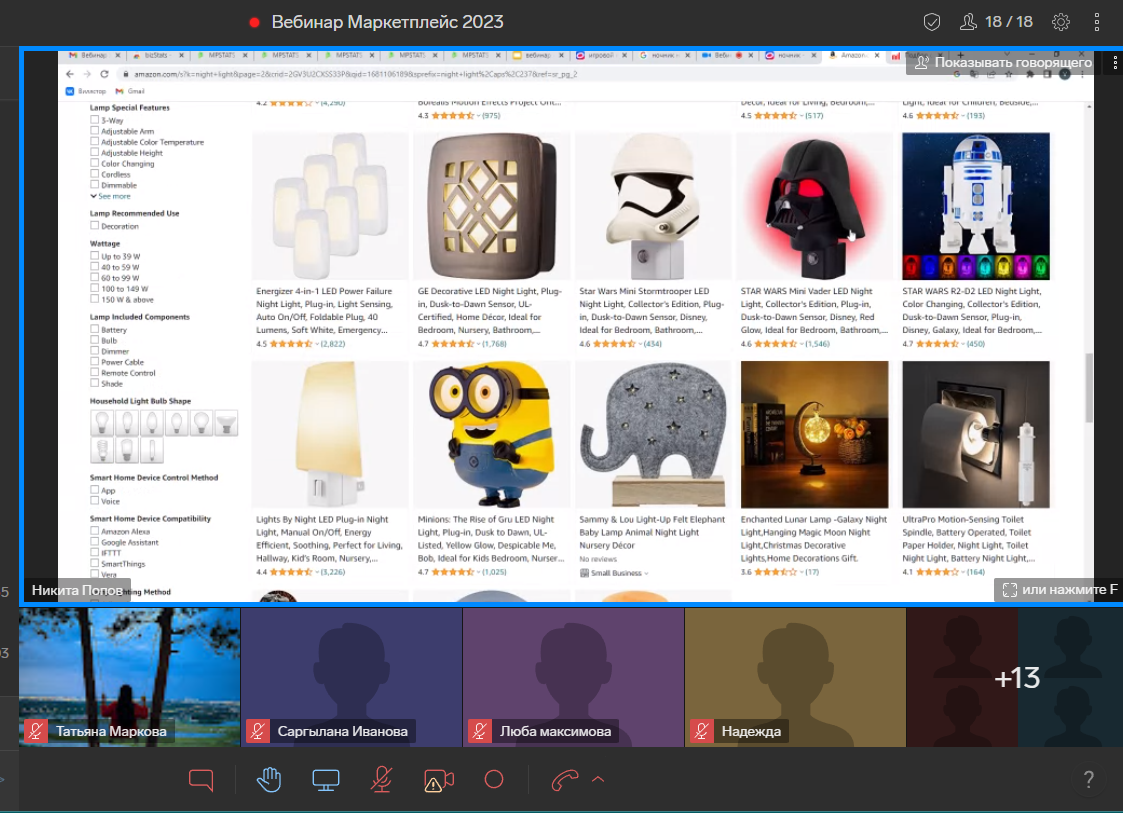Open webinar settings gear icon
Screen dimensions: 1123x813
click(1061, 22)
